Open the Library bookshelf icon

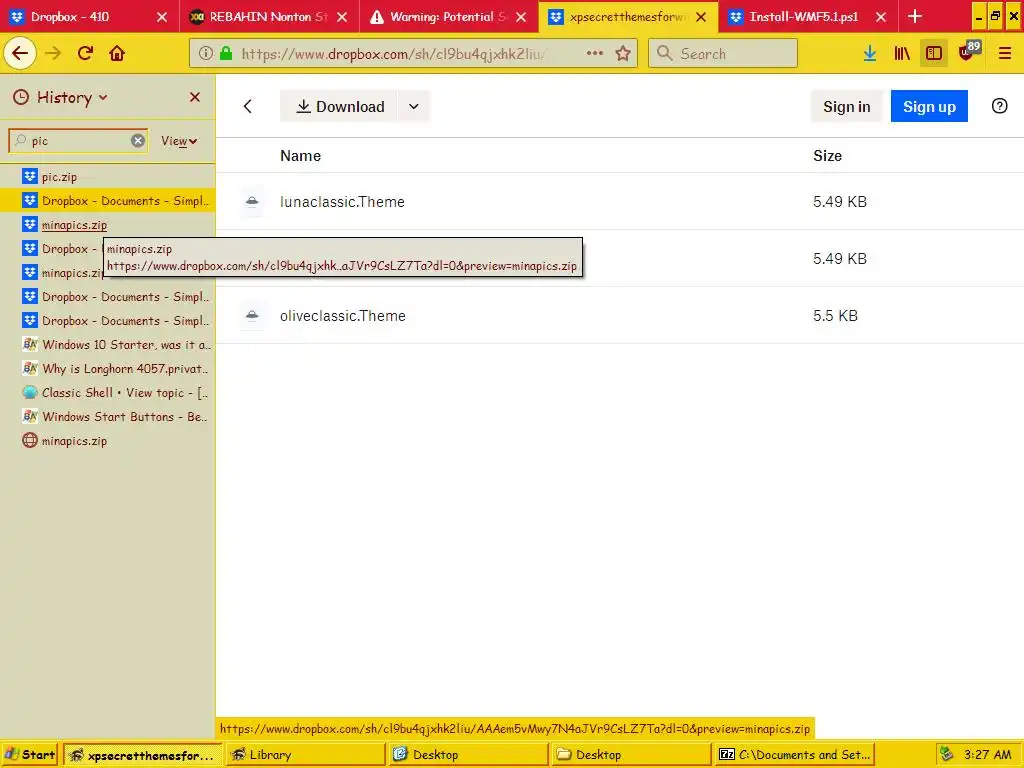[902, 53]
